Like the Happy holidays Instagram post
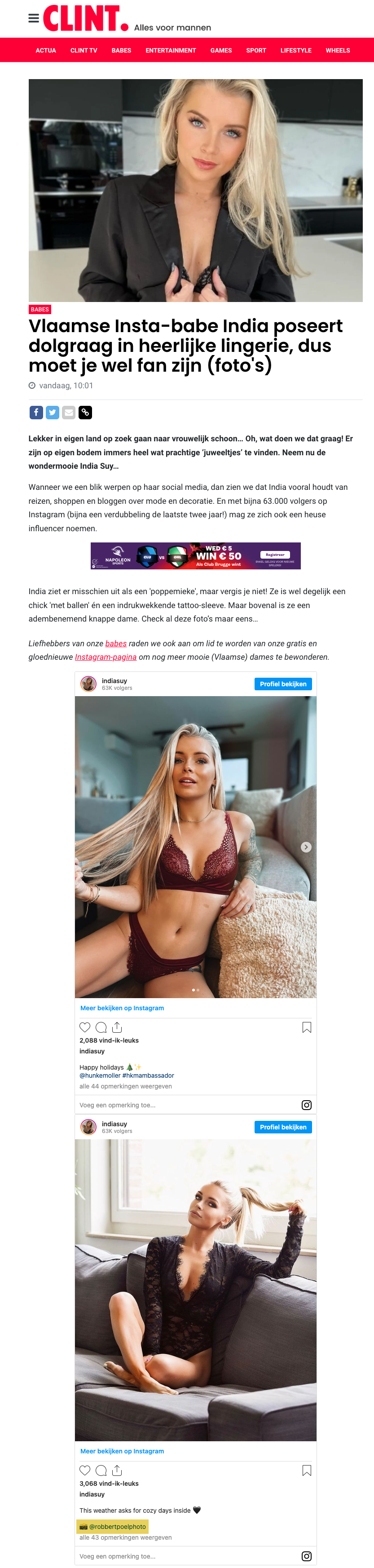This screenshot has width=374, height=1568. [x=85, y=1027]
